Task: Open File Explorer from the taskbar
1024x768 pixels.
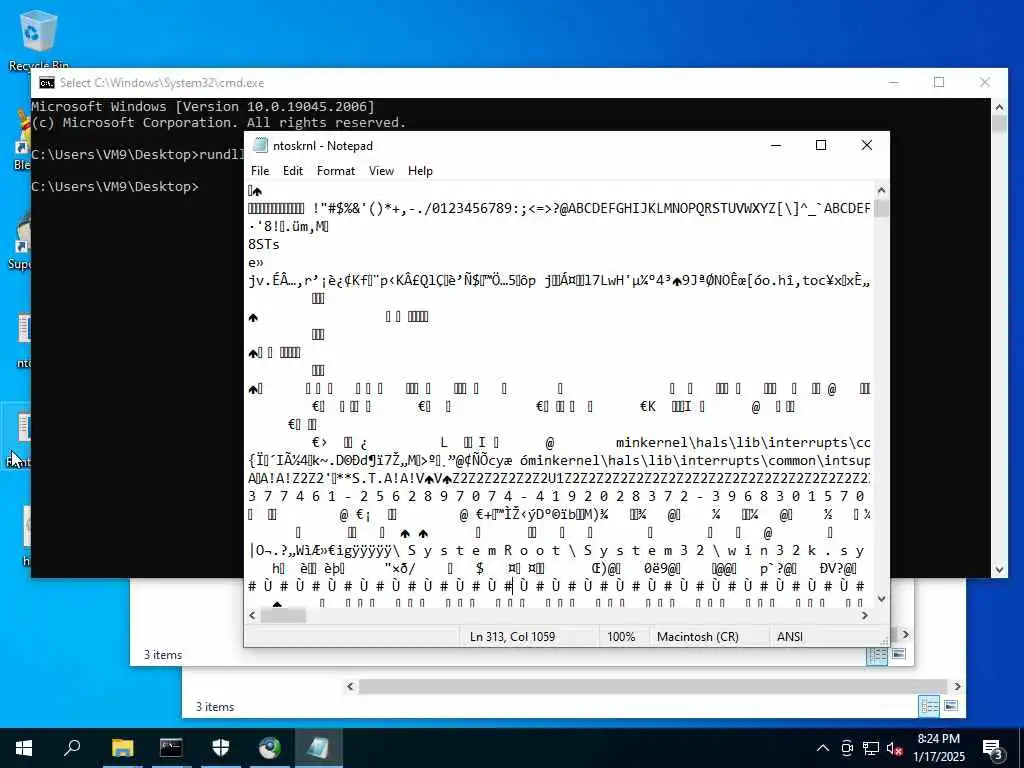Action: pyautogui.click(x=122, y=748)
